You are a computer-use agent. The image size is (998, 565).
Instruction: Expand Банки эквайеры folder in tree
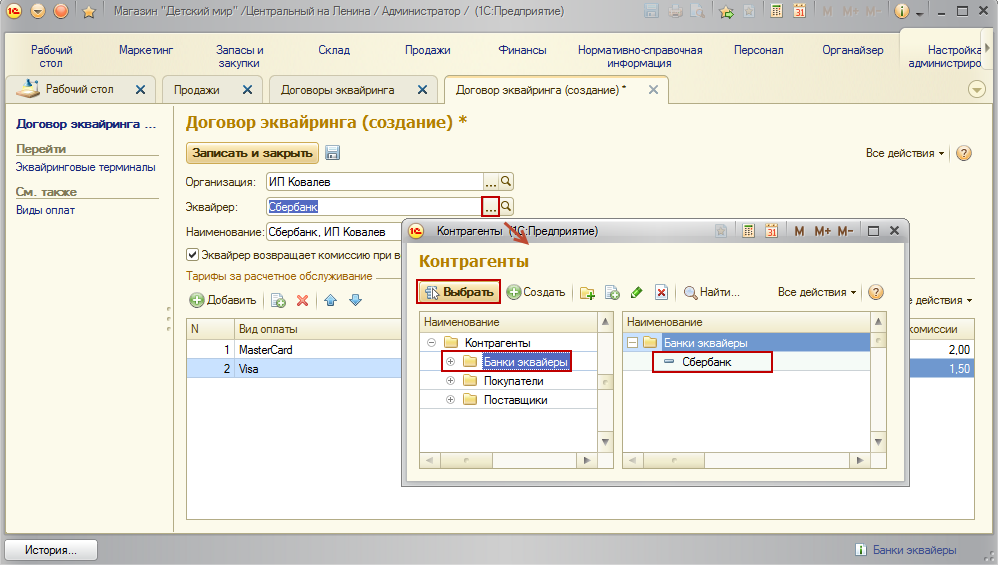point(450,361)
